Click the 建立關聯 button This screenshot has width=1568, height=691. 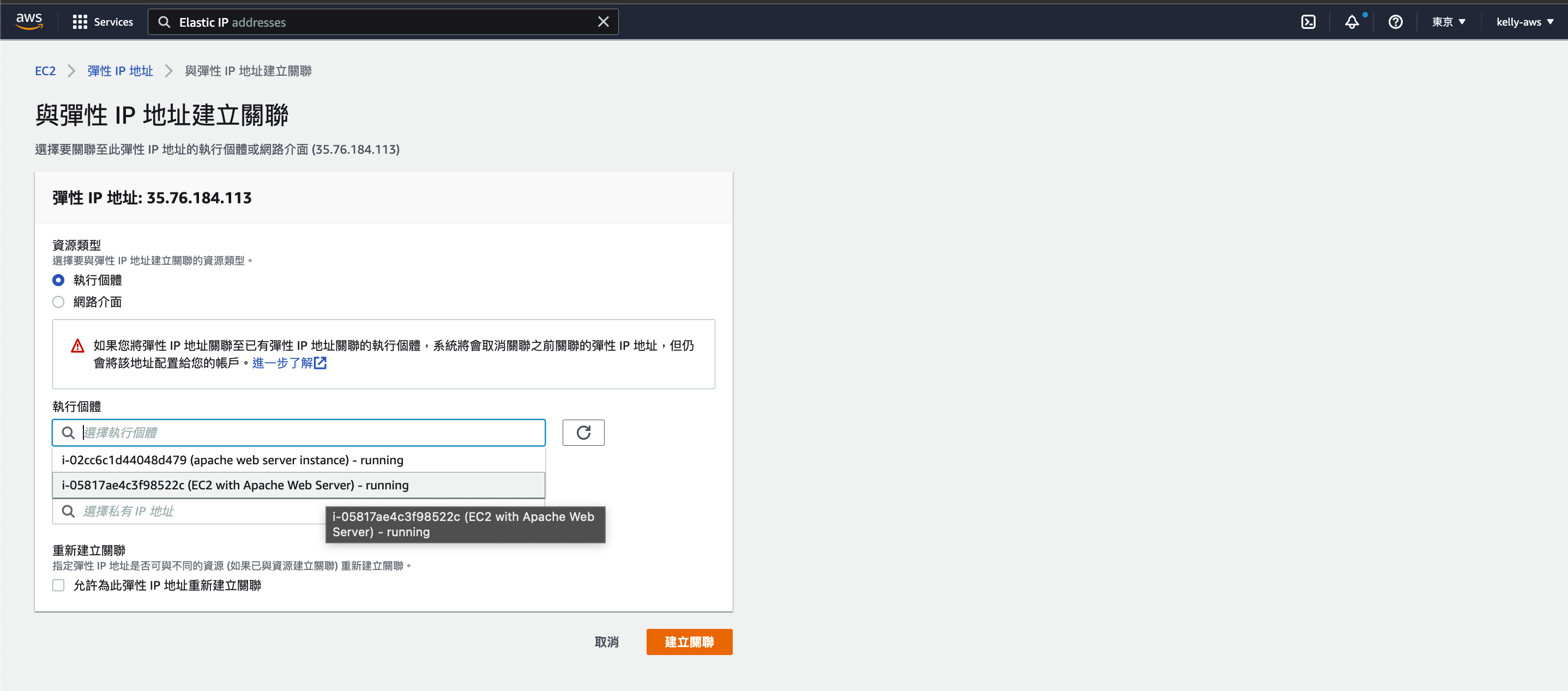[689, 642]
